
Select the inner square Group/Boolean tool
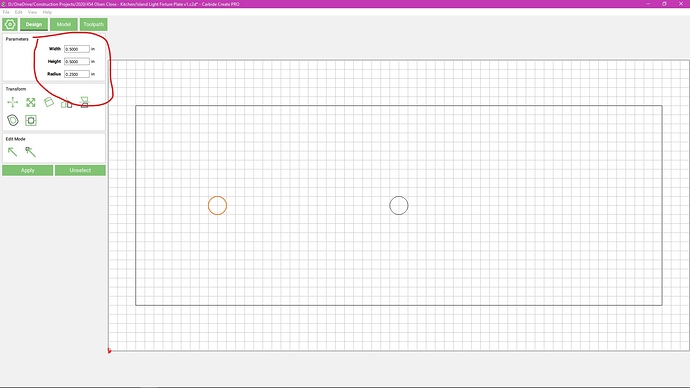pyautogui.click(x=31, y=120)
